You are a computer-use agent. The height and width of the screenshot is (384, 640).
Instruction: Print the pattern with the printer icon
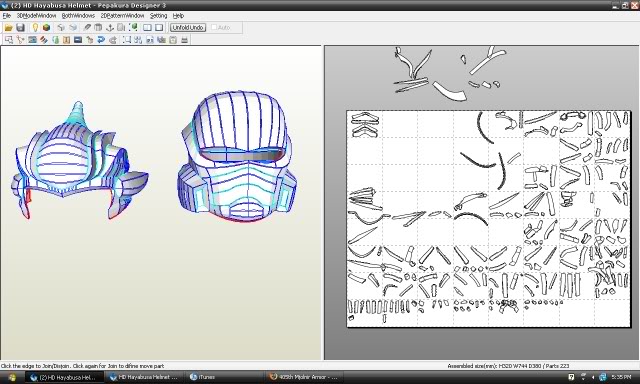coord(184,40)
